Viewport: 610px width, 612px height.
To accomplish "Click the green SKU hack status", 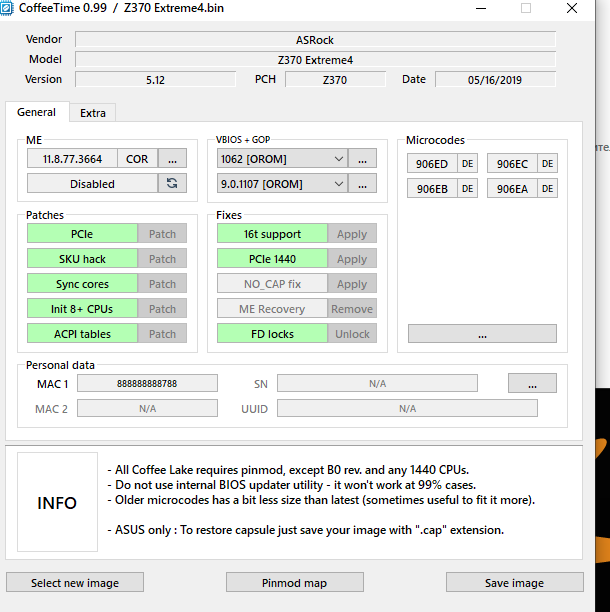I will pos(82,259).
